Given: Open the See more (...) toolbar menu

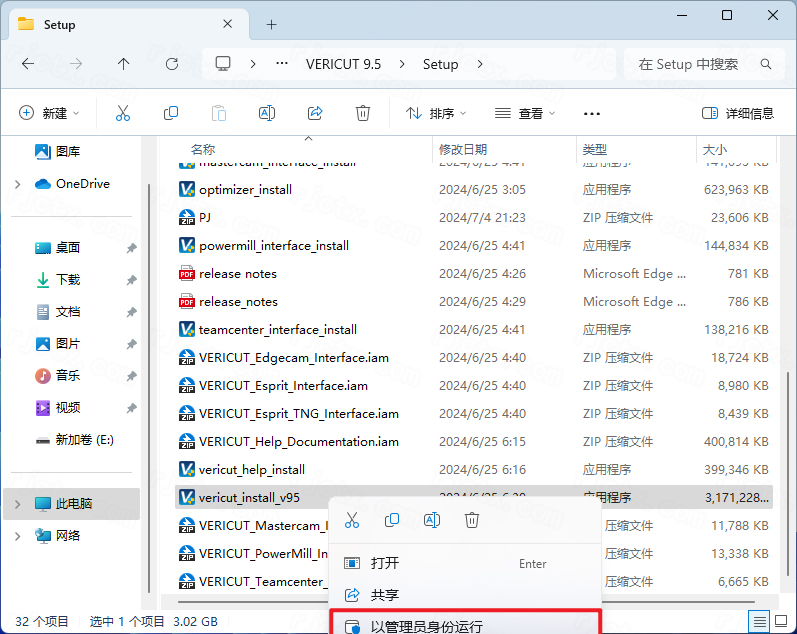Looking at the screenshot, I should point(592,113).
